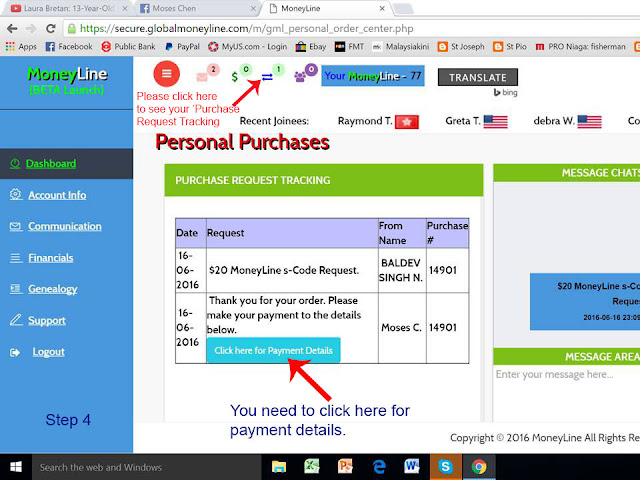Open the Malaysiakini bookmark
Viewport: 640px width, 480px height.
[400, 47]
